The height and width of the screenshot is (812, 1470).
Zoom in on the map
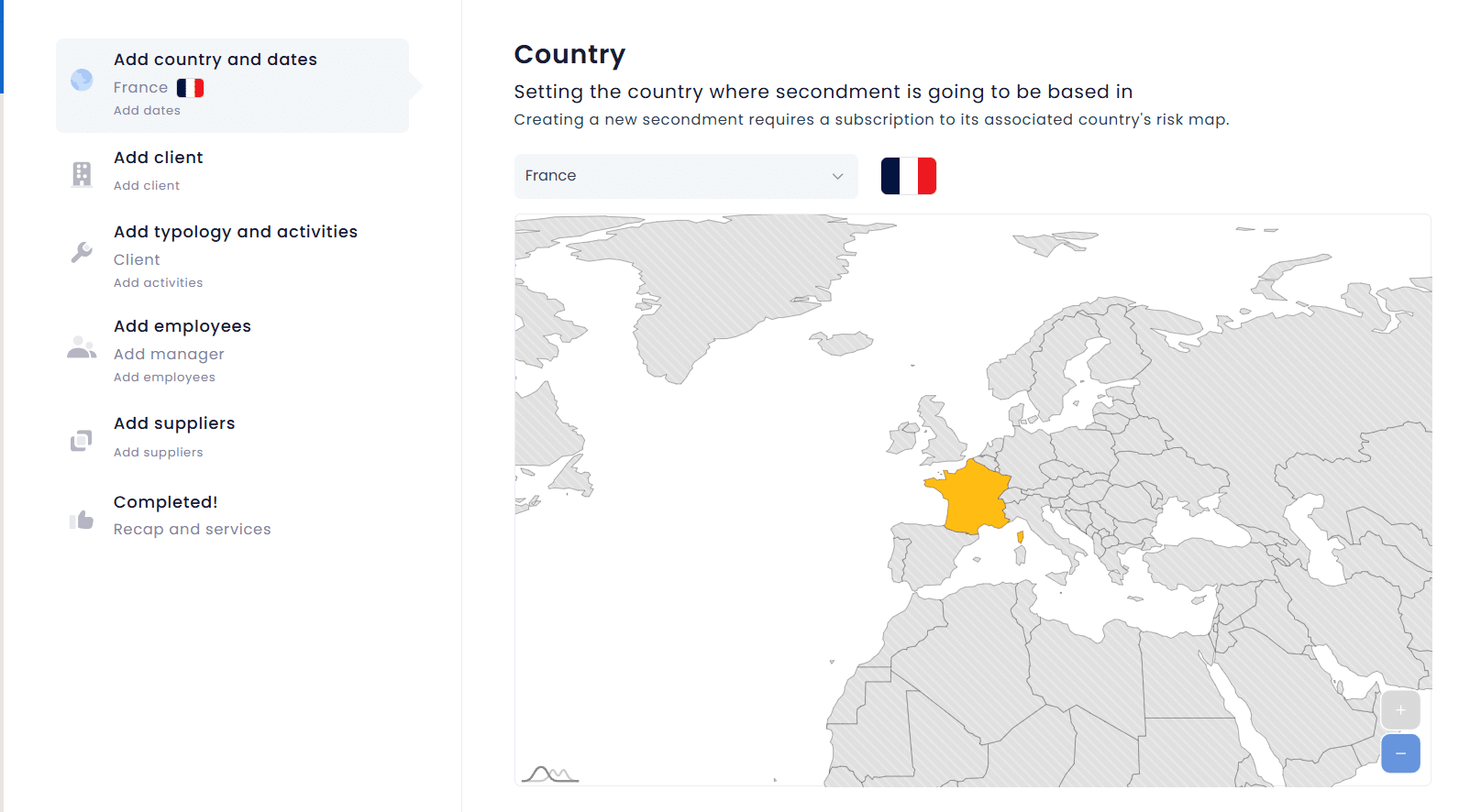(1400, 710)
